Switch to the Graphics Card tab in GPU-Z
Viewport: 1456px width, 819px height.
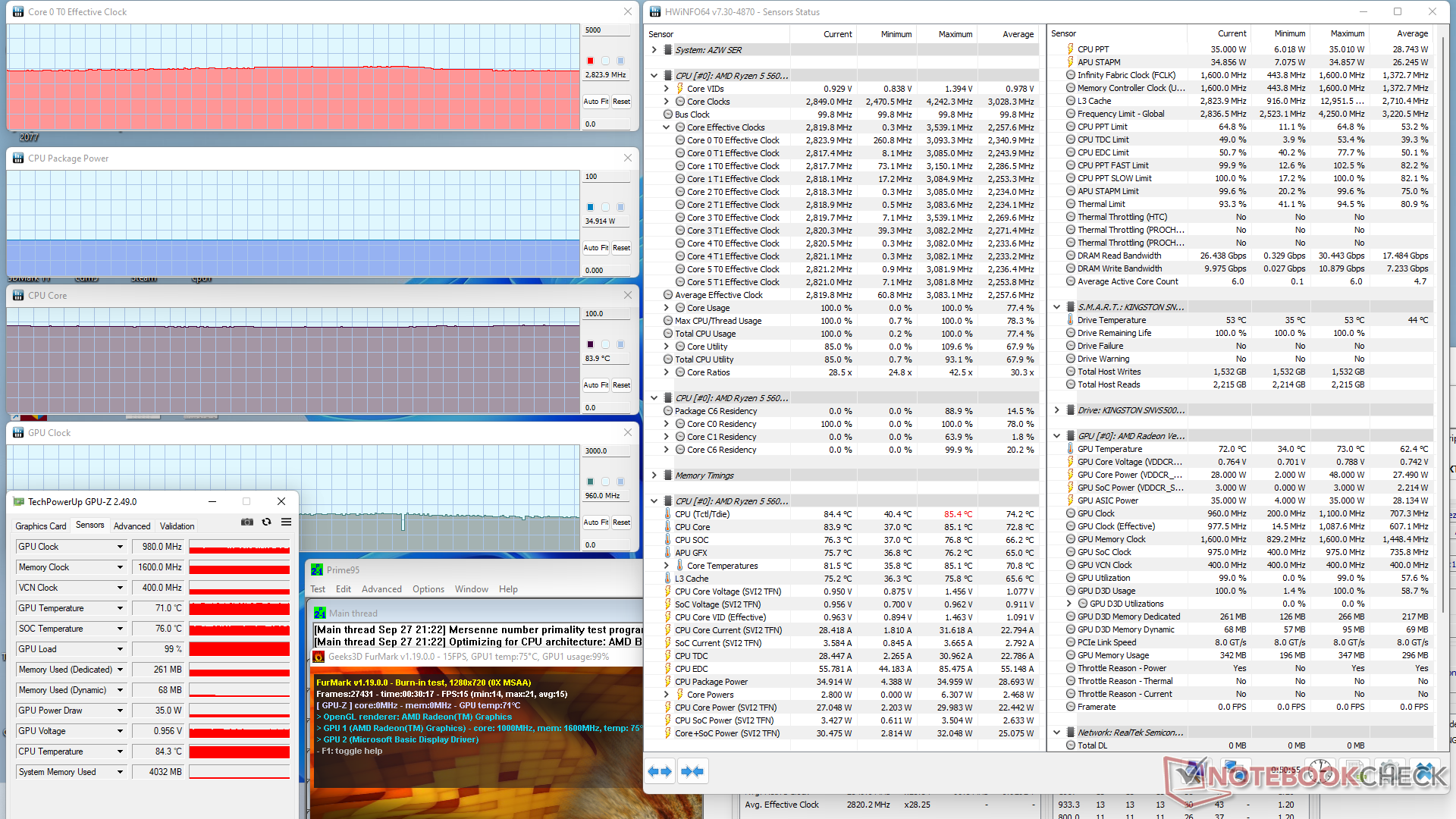(x=41, y=526)
